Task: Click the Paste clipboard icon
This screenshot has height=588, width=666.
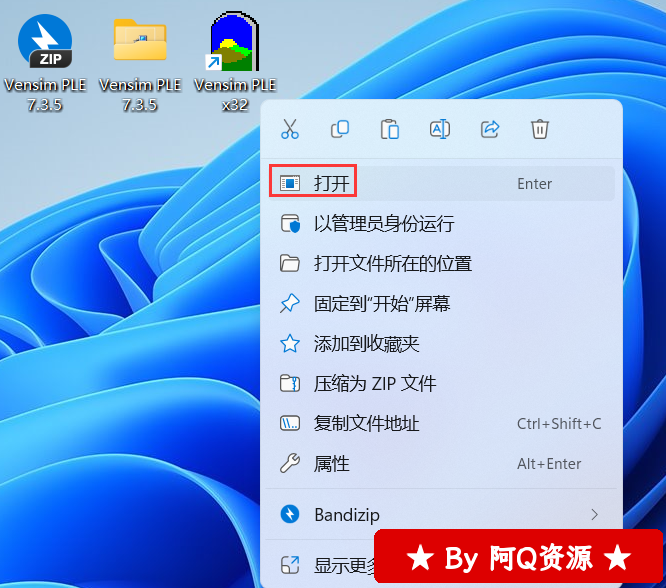Action: [x=390, y=129]
